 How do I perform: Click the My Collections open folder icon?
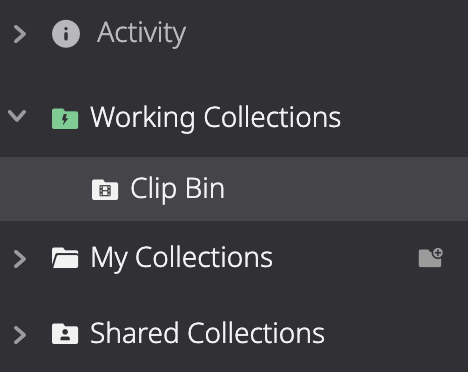tap(65, 258)
